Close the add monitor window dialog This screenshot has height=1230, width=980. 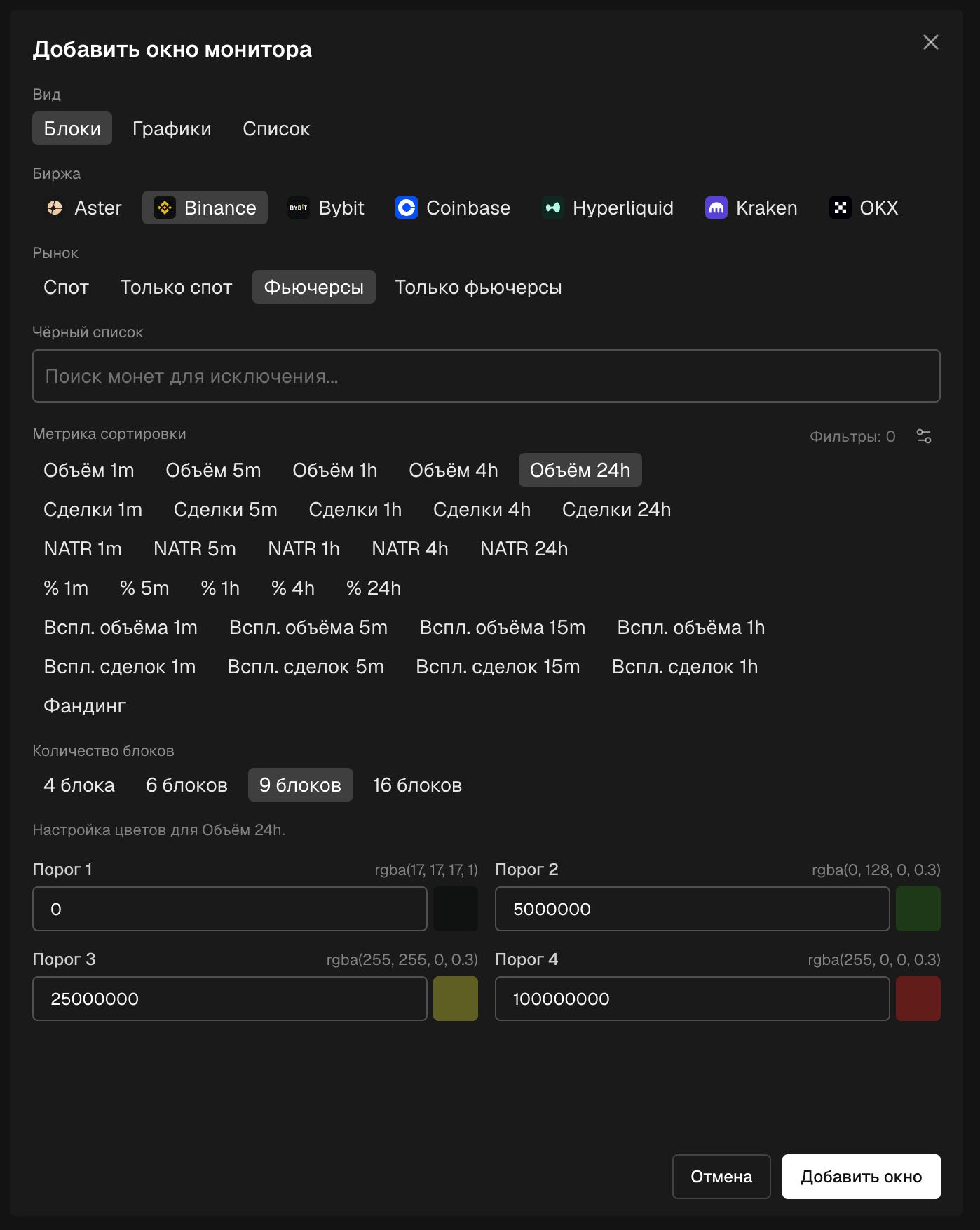tap(931, 43)
